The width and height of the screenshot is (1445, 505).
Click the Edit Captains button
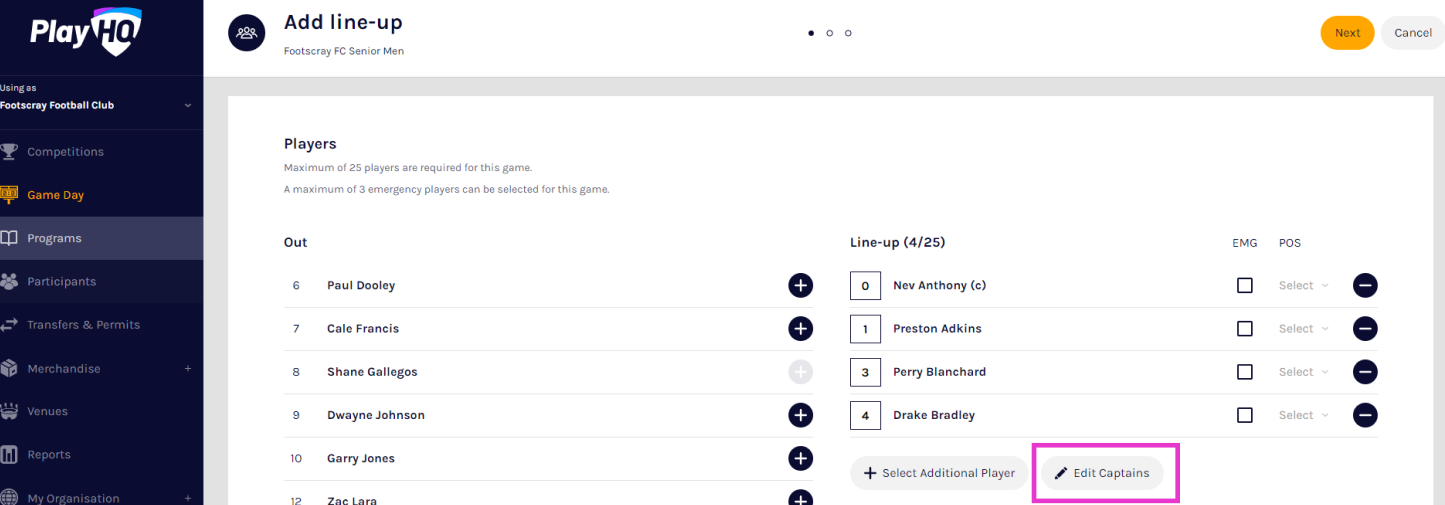pos(1102,473)
